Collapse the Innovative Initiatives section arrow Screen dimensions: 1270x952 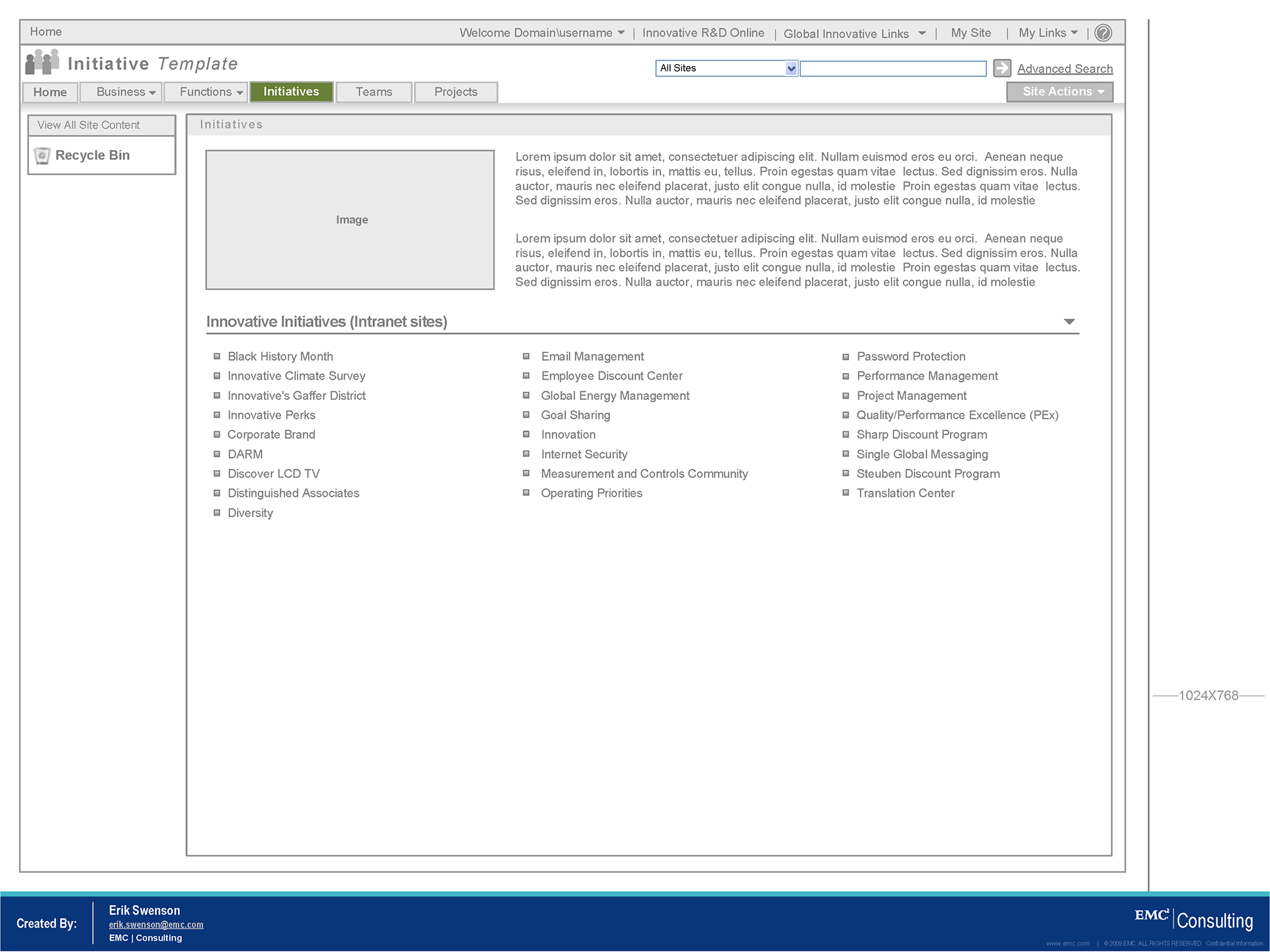click(x=1069, y=322)
